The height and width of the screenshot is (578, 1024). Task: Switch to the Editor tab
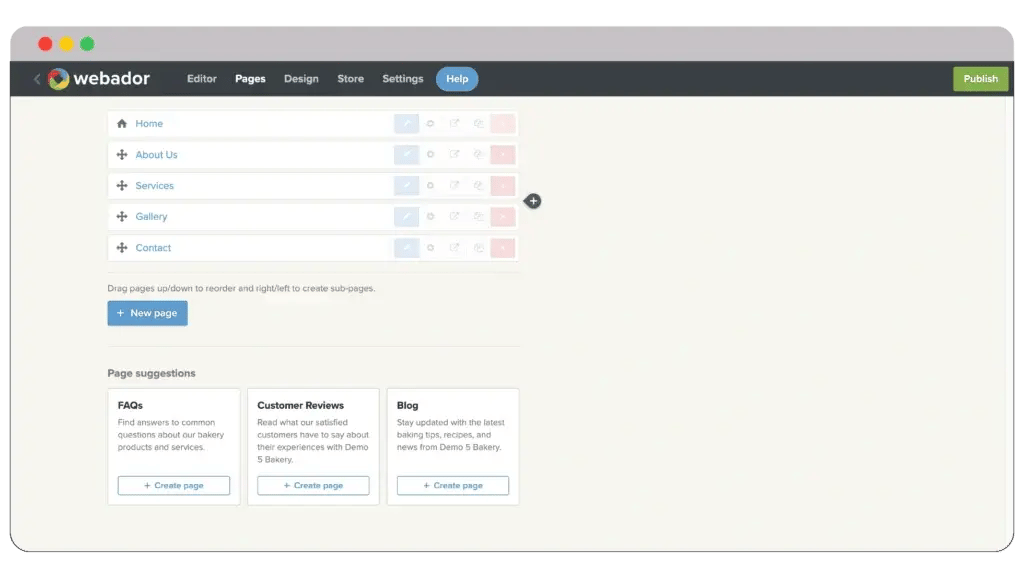[x=202, y=79]
